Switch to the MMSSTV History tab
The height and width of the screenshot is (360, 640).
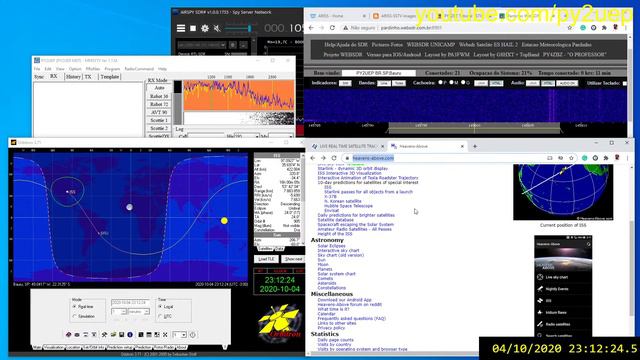pyautogui.click(x=73, y=77)
